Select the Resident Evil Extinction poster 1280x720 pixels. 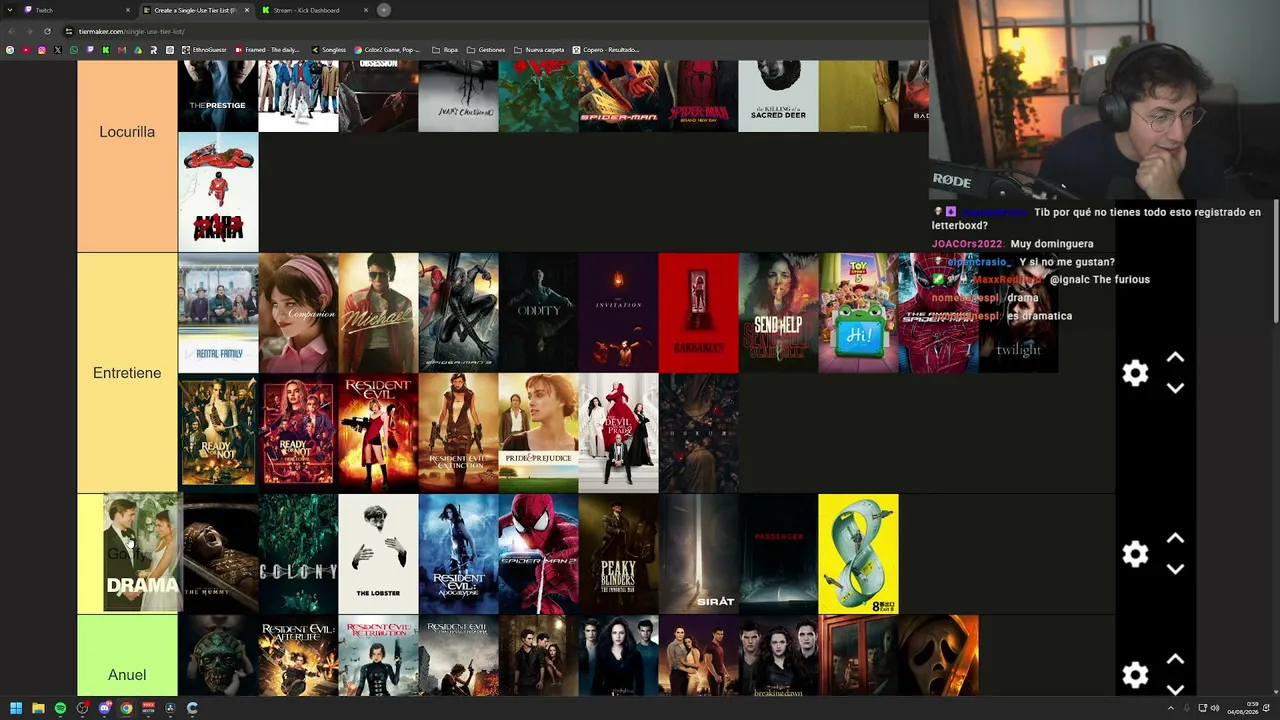(x=458, y=433)
